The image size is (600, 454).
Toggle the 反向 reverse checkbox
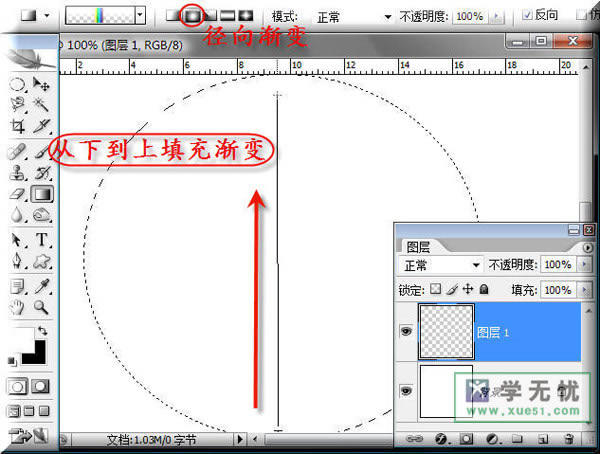(527, 15)
